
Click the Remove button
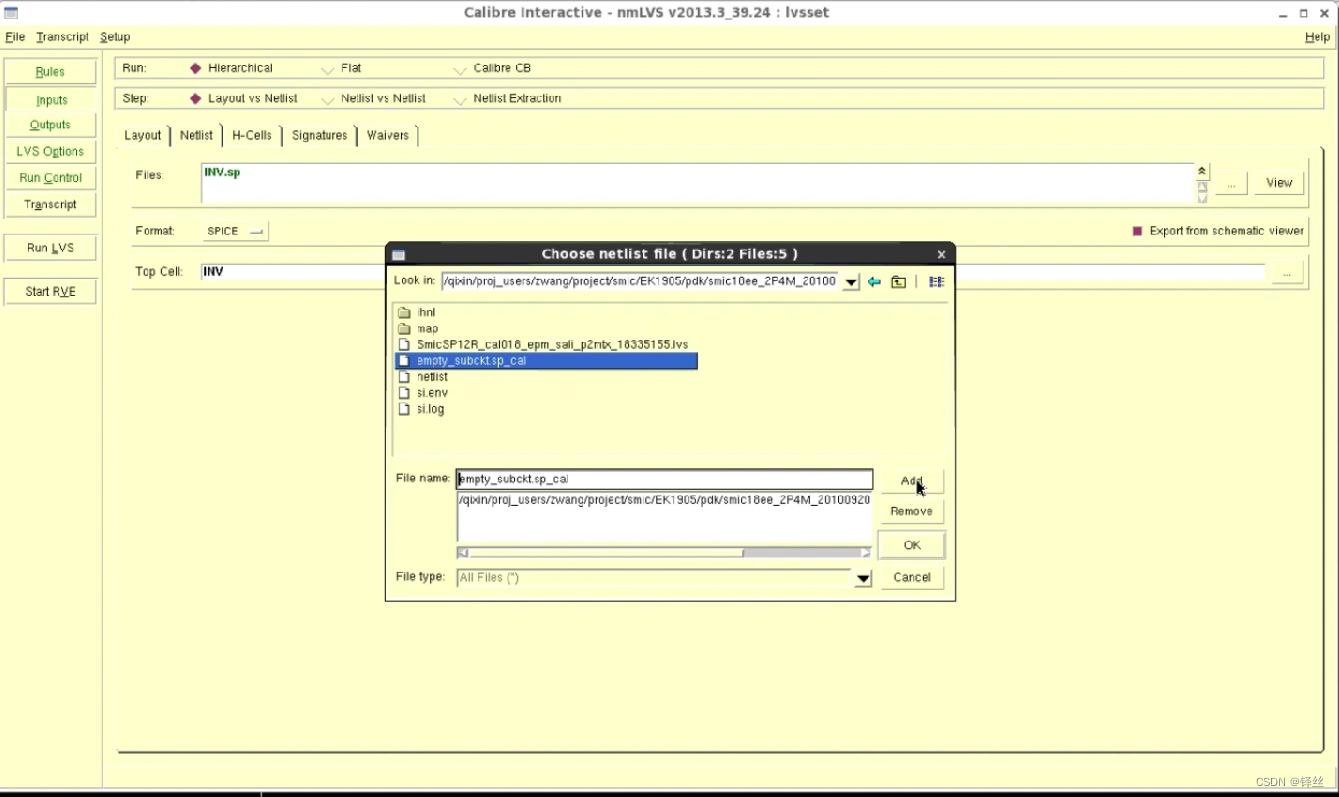[x=911, y=511]
